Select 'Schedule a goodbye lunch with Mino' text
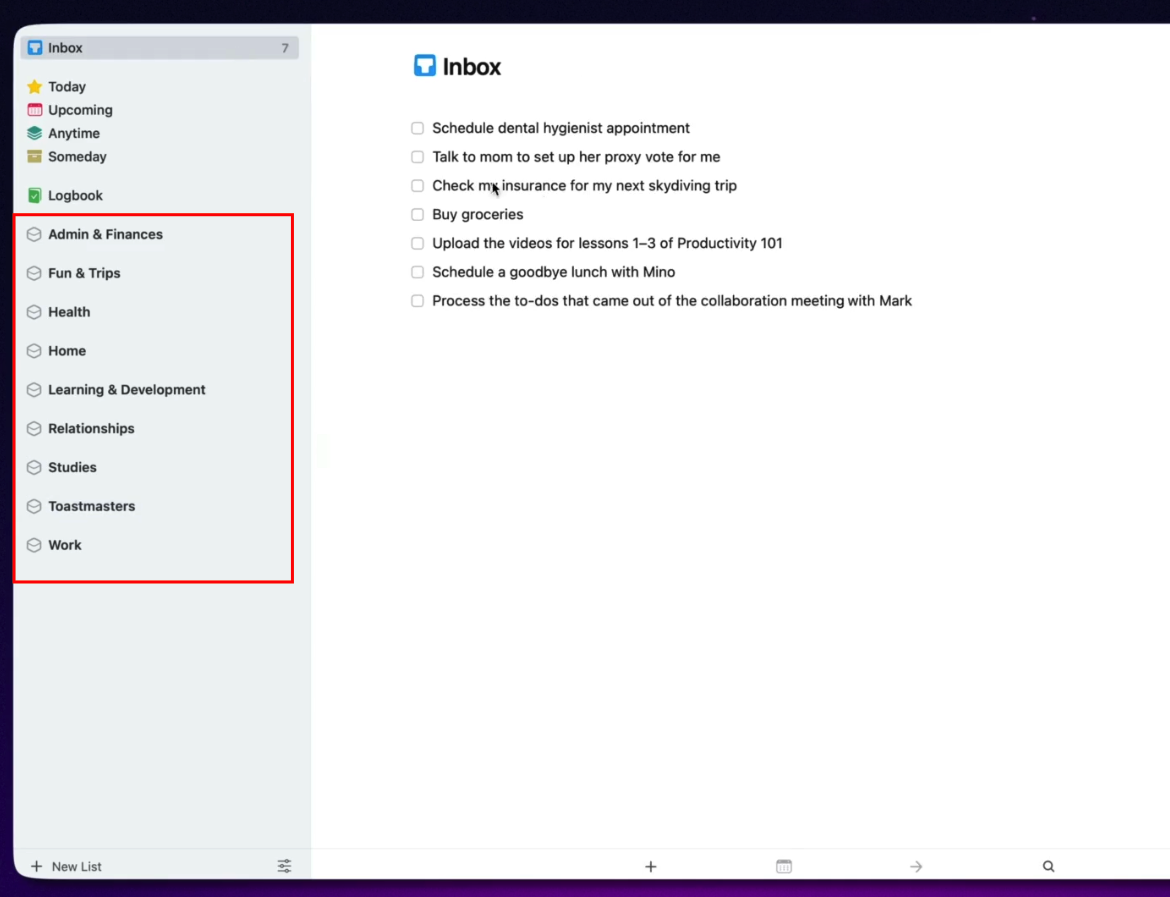This screenshot has height=897, width=1170. pyautogui.click(x=554, y=272)
